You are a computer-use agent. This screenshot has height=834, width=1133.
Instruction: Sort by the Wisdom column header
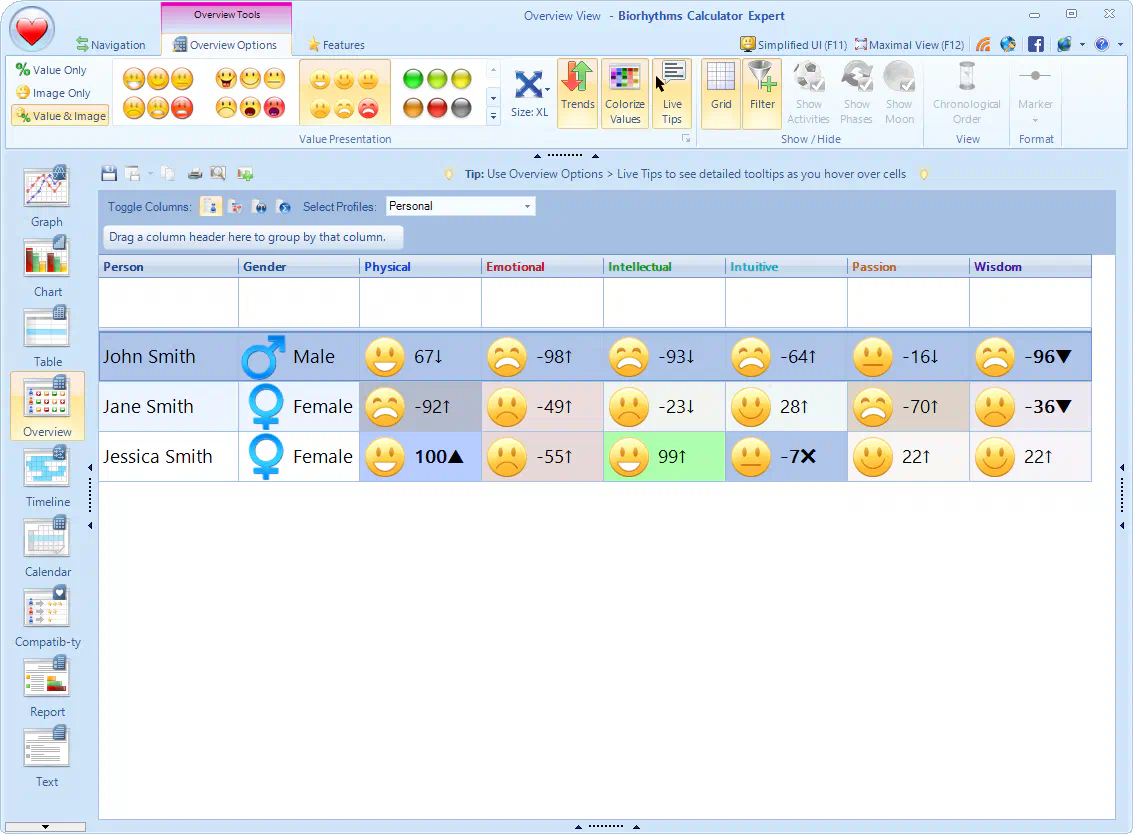point(1030,267)
